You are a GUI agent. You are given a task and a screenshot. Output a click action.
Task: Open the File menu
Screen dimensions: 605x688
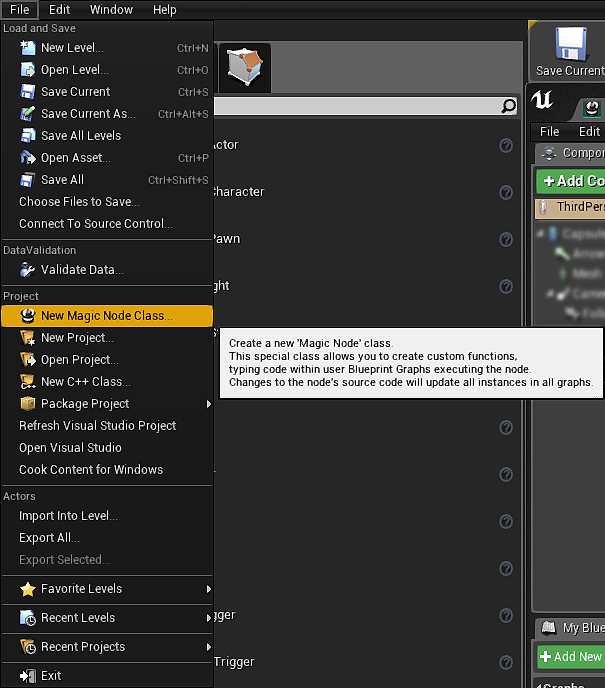(20, 10)
